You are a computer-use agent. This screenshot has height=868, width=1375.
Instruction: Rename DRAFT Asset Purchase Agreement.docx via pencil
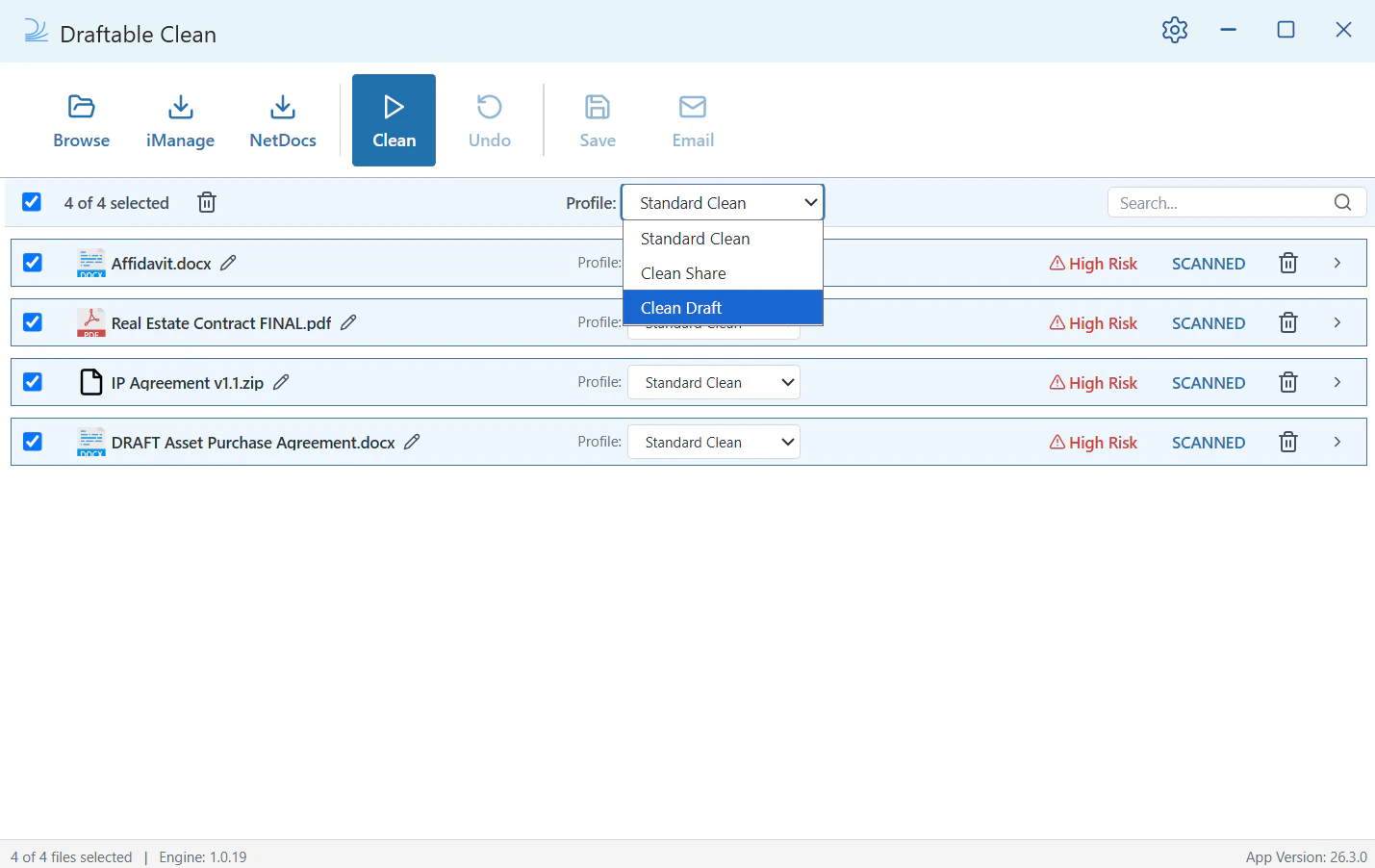412,442
